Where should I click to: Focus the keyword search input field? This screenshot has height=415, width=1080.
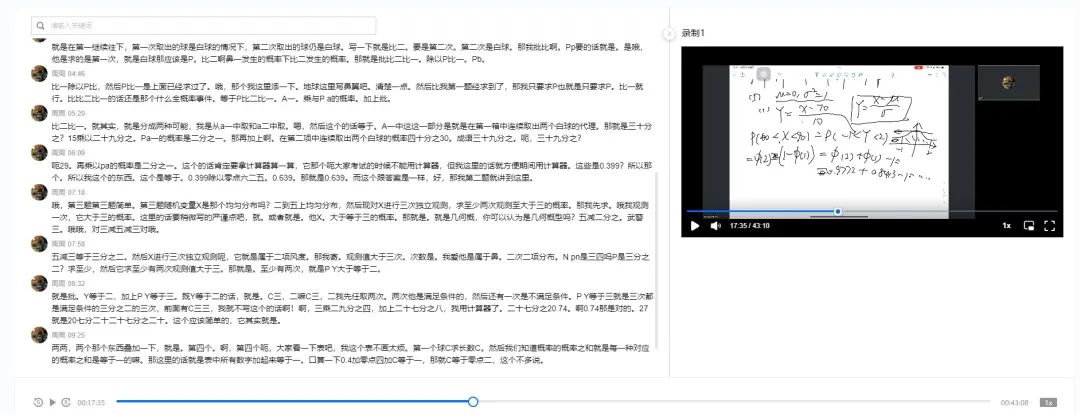[x=203, y=25]
